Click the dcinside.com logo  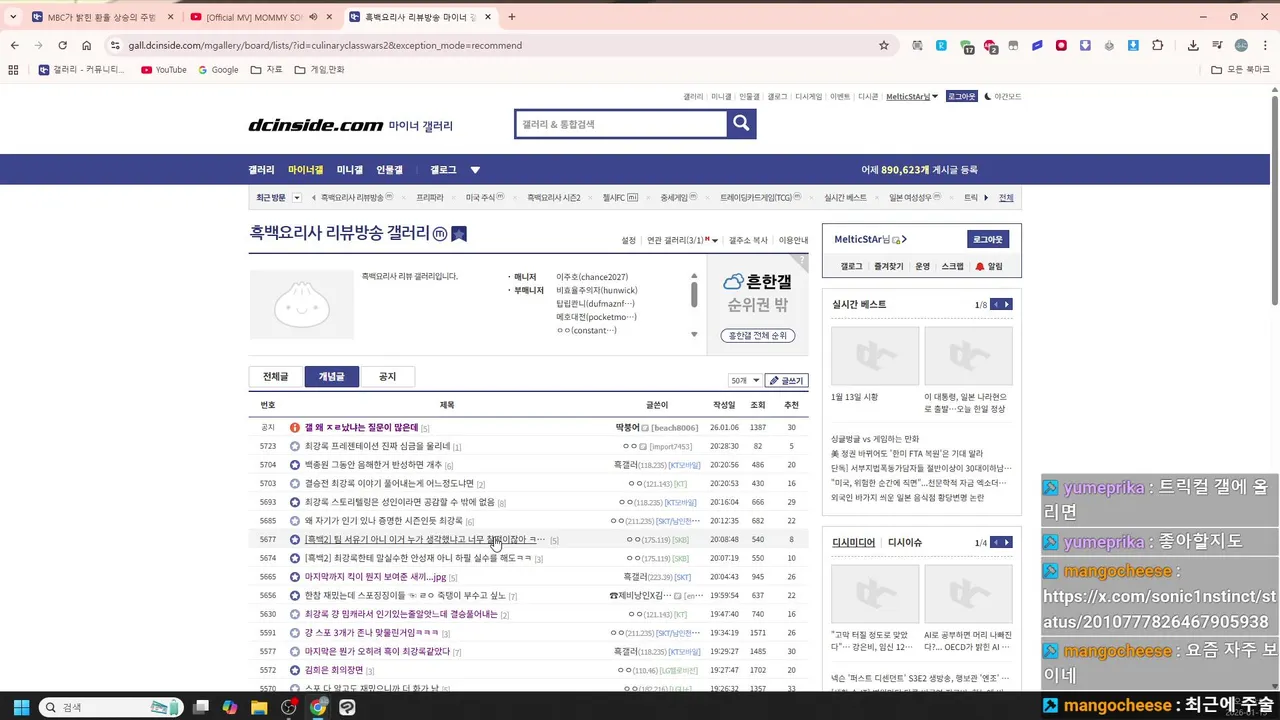coord(316,125)
